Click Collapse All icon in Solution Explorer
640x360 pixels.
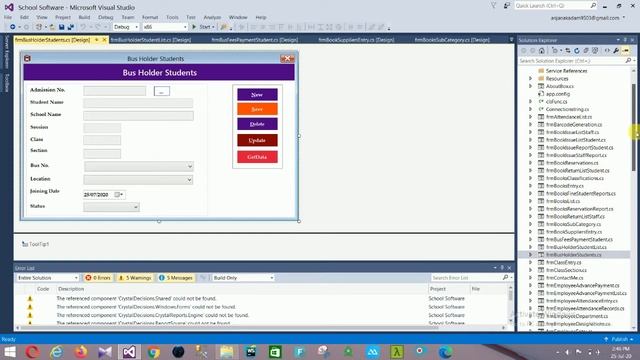[x=586, y=51]
